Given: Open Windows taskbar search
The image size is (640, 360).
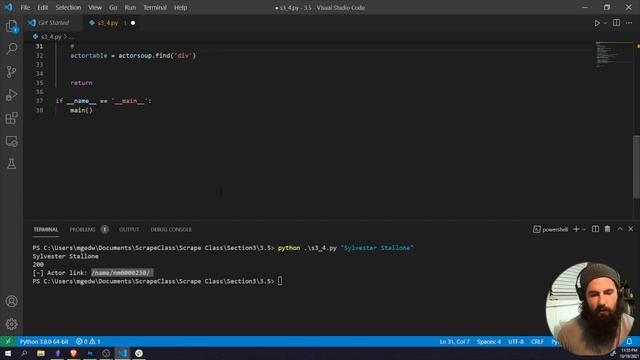Looking at the screenshot, I should [24, 353].
